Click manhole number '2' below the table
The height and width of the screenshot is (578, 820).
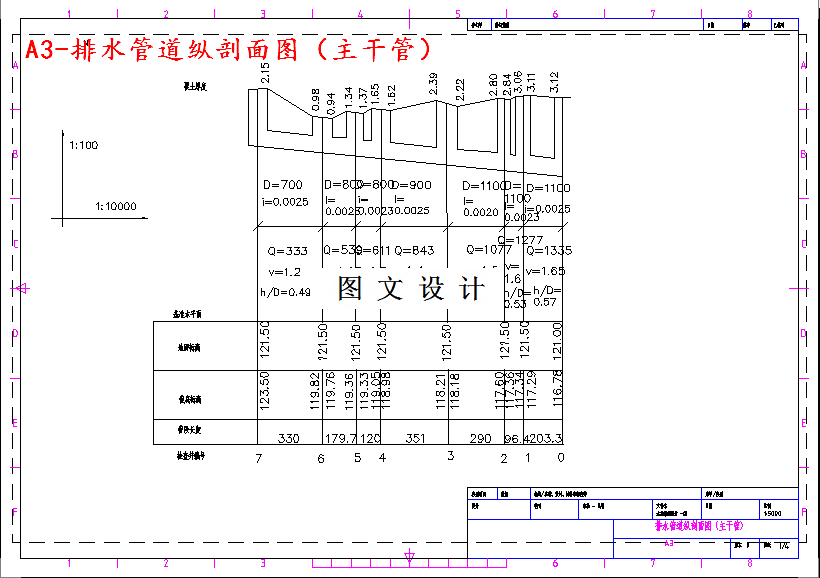pos(504,459)
